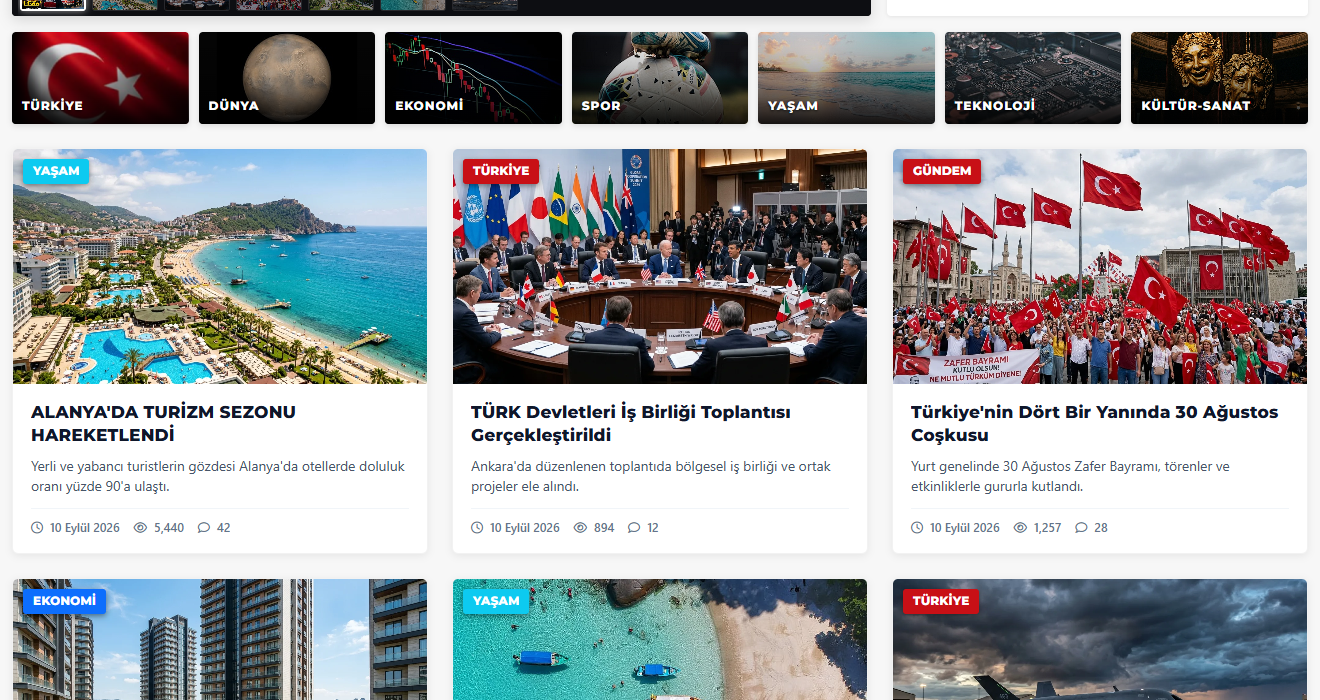This screenshot has width=1320, height=700.
Task: Open the SPOR category tile
Action: [660, 78]
